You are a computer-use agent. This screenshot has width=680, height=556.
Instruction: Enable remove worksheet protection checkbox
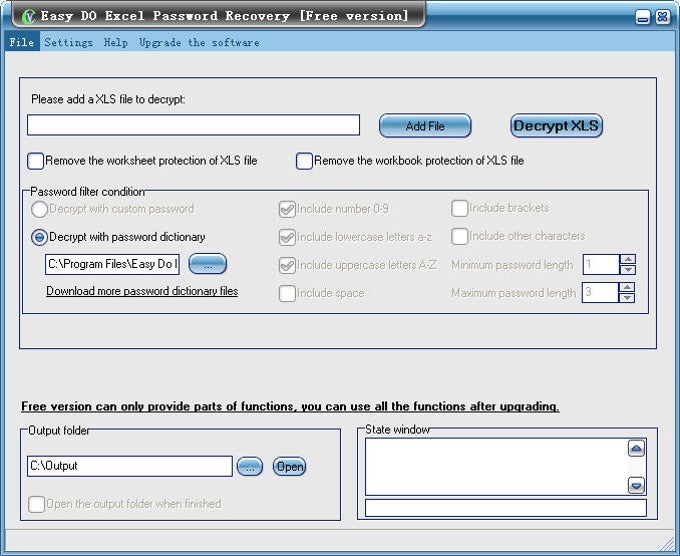pyautogui.click(x=36, y=160)
